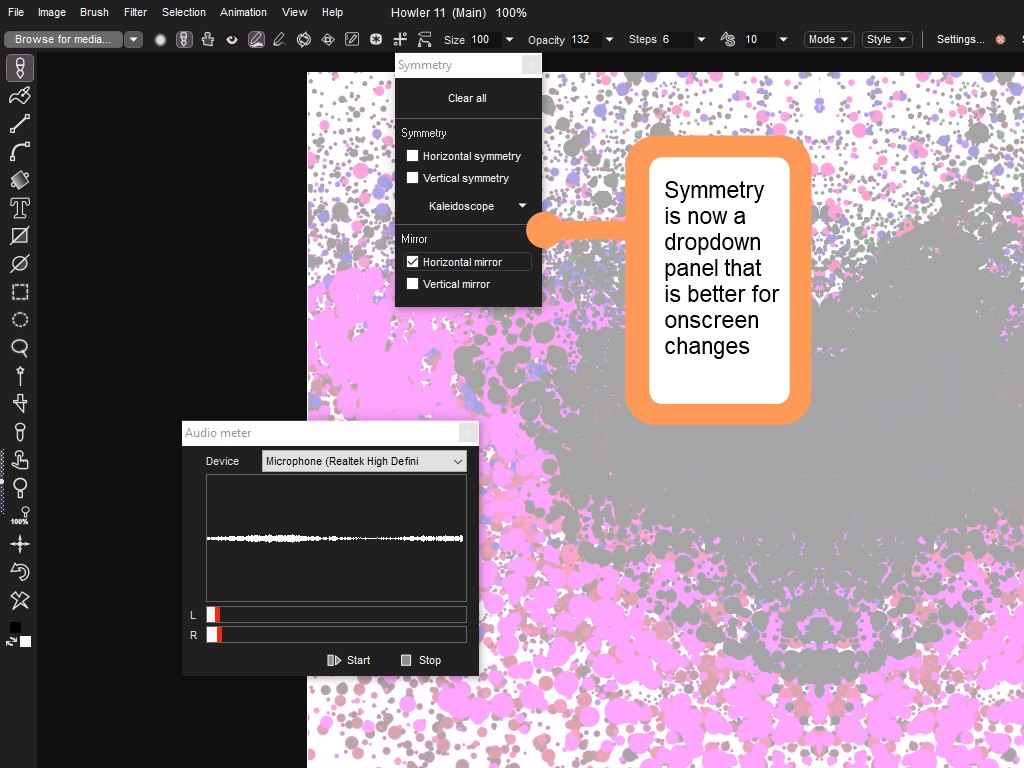
Task: Enable Horizontal symmetry checkbox
Action: pos(412,156)
